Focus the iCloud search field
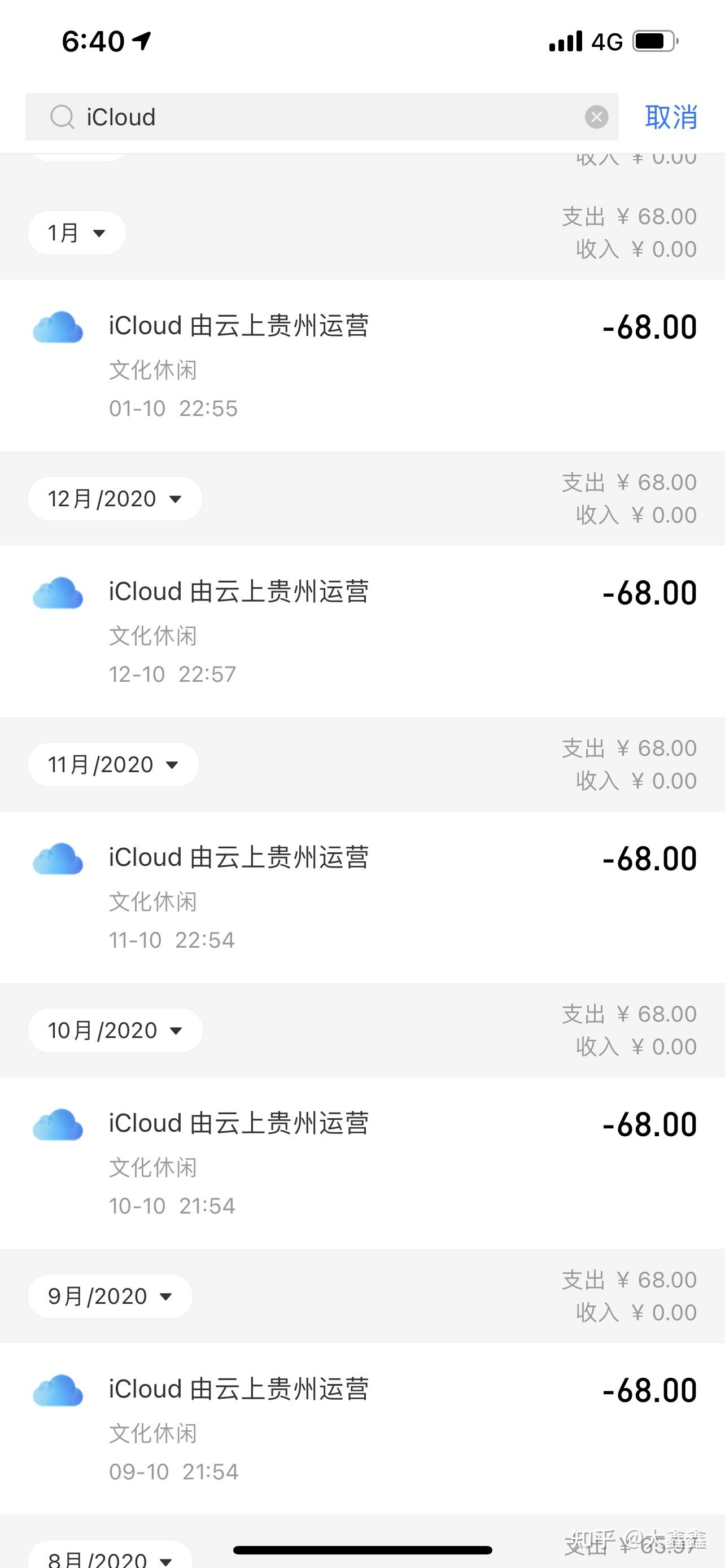This screenshot has width=725, height=1568. coord(322,117)
